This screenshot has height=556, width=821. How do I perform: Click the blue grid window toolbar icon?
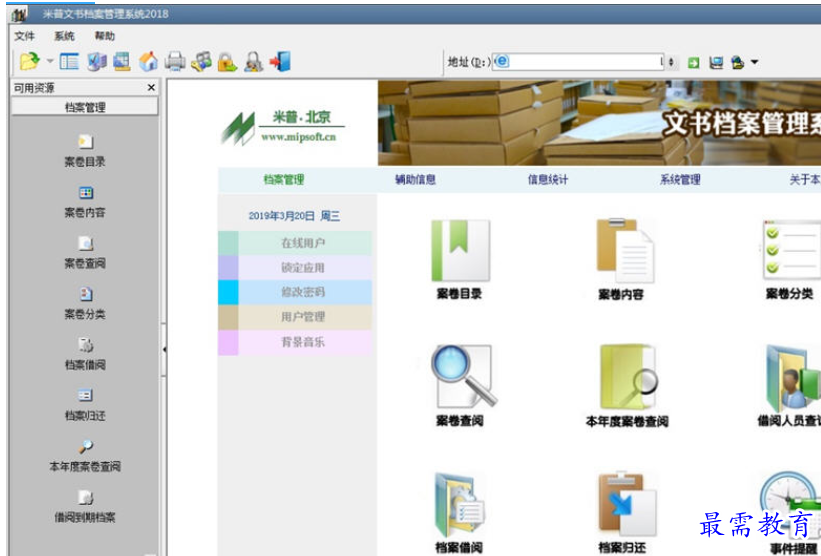(x=122, y=62)
